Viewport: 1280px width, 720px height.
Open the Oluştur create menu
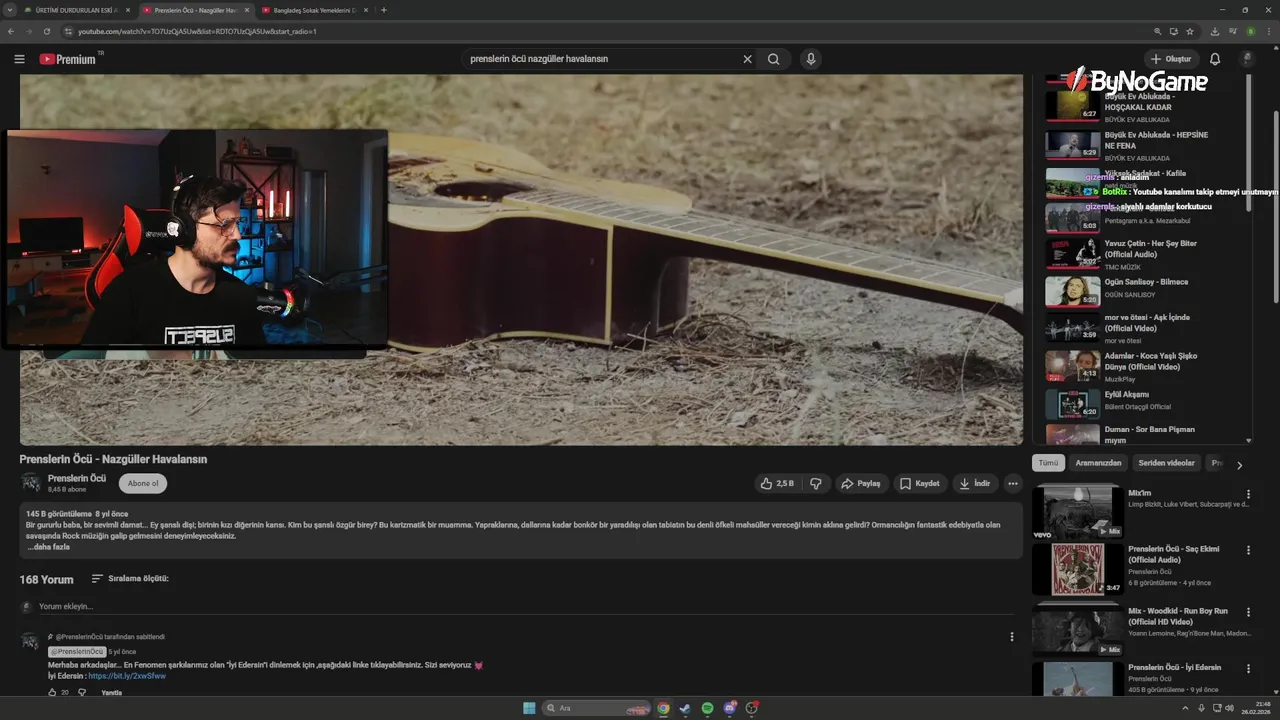coord(1171,59)
